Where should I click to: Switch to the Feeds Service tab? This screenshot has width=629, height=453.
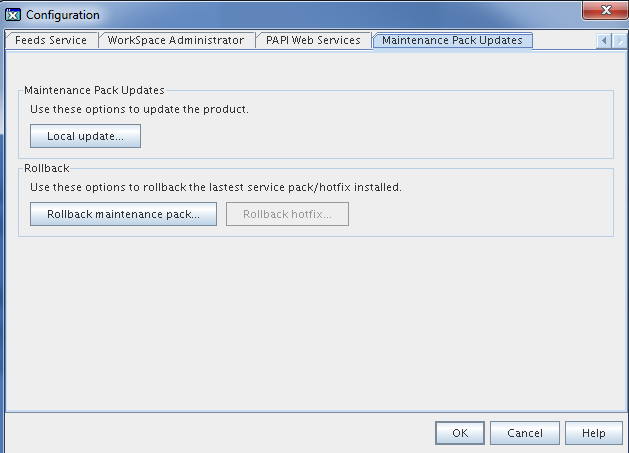tap(51, 41)
